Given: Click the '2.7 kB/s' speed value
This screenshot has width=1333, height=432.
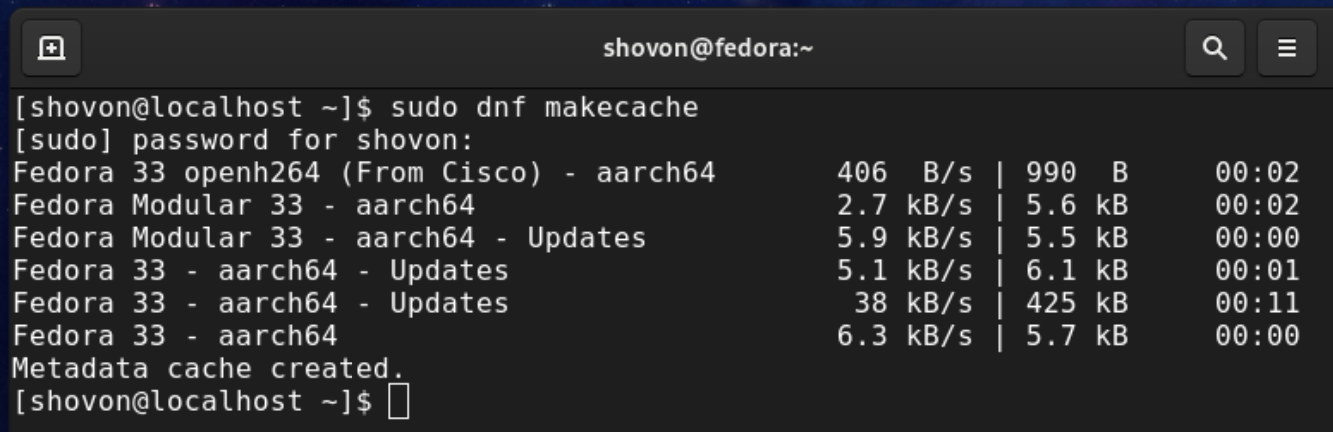Looking at the screenshot, I should click(905, 206).
